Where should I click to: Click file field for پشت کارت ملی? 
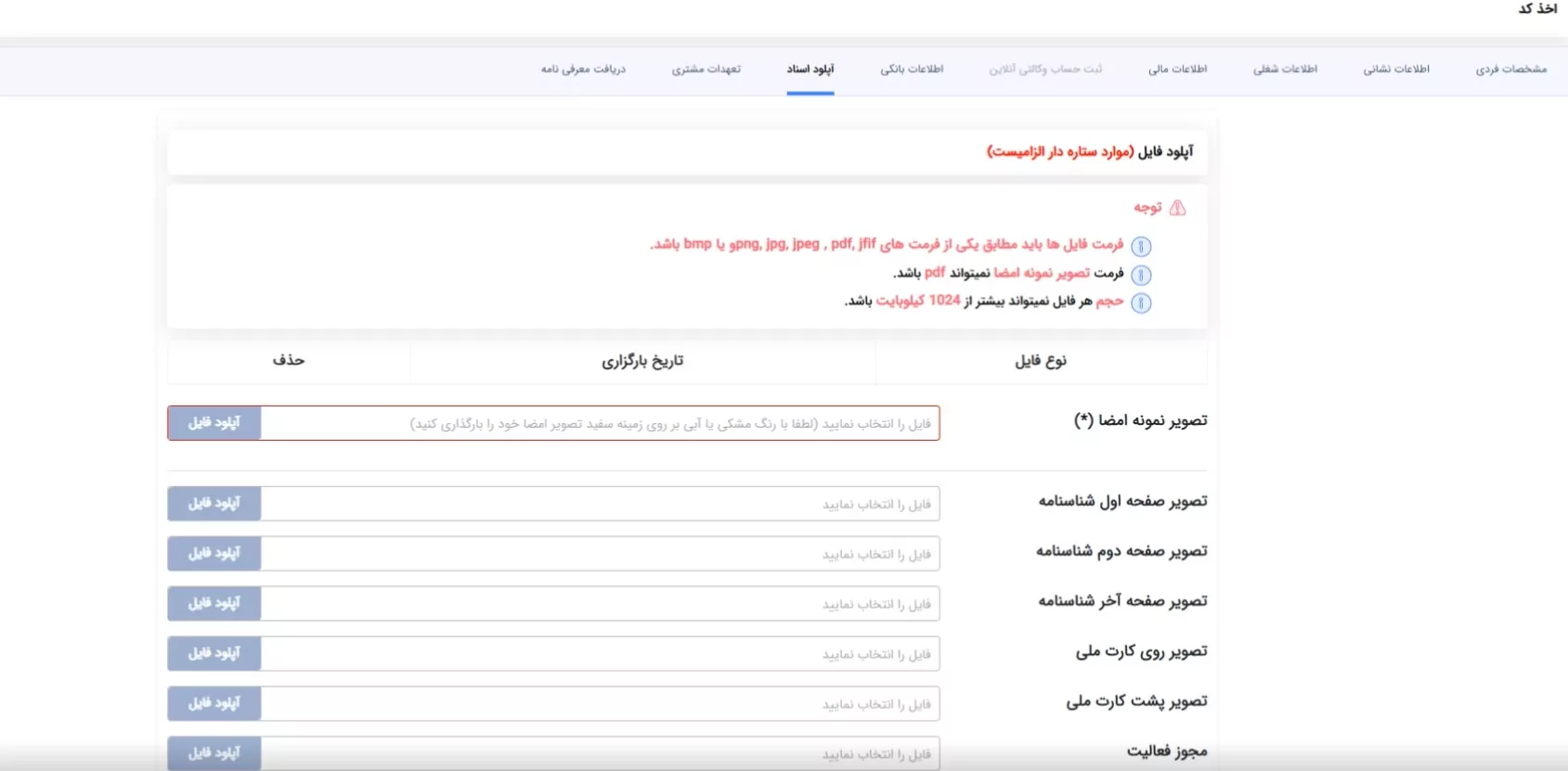pyautogui.click(x=600, y=704)
